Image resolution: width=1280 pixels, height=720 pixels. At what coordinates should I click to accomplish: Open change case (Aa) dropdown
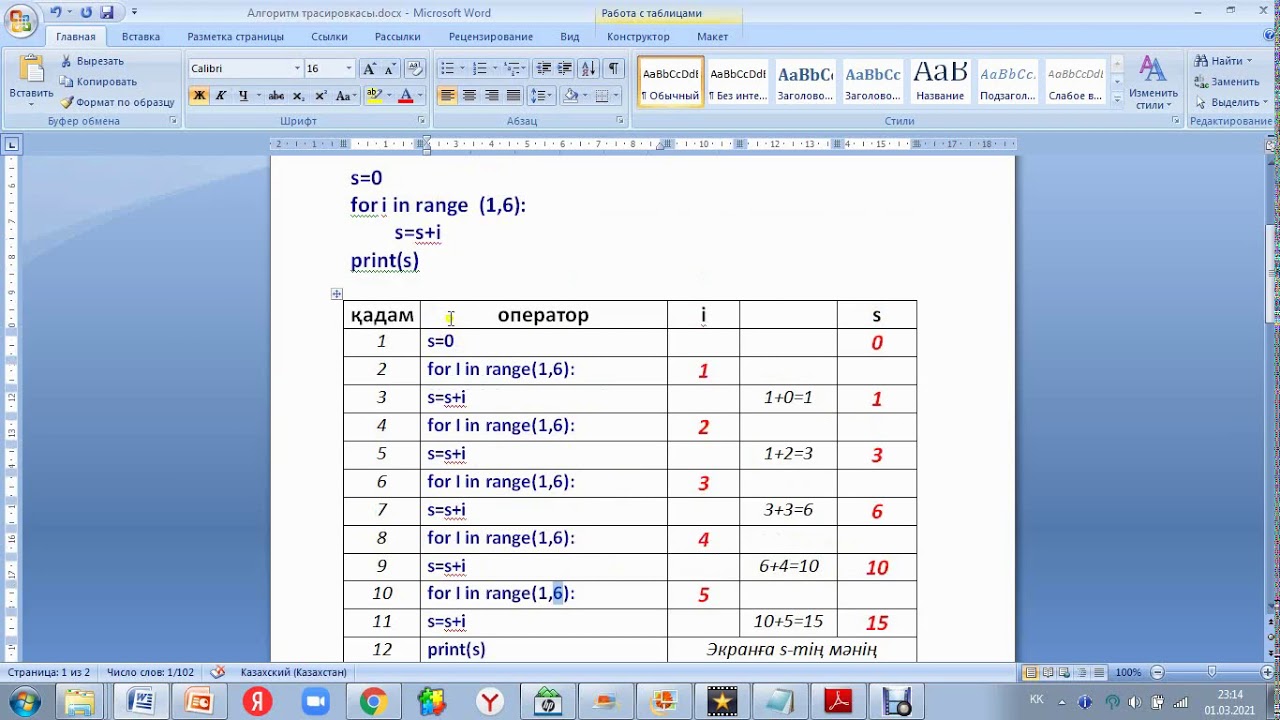[346, 96]
